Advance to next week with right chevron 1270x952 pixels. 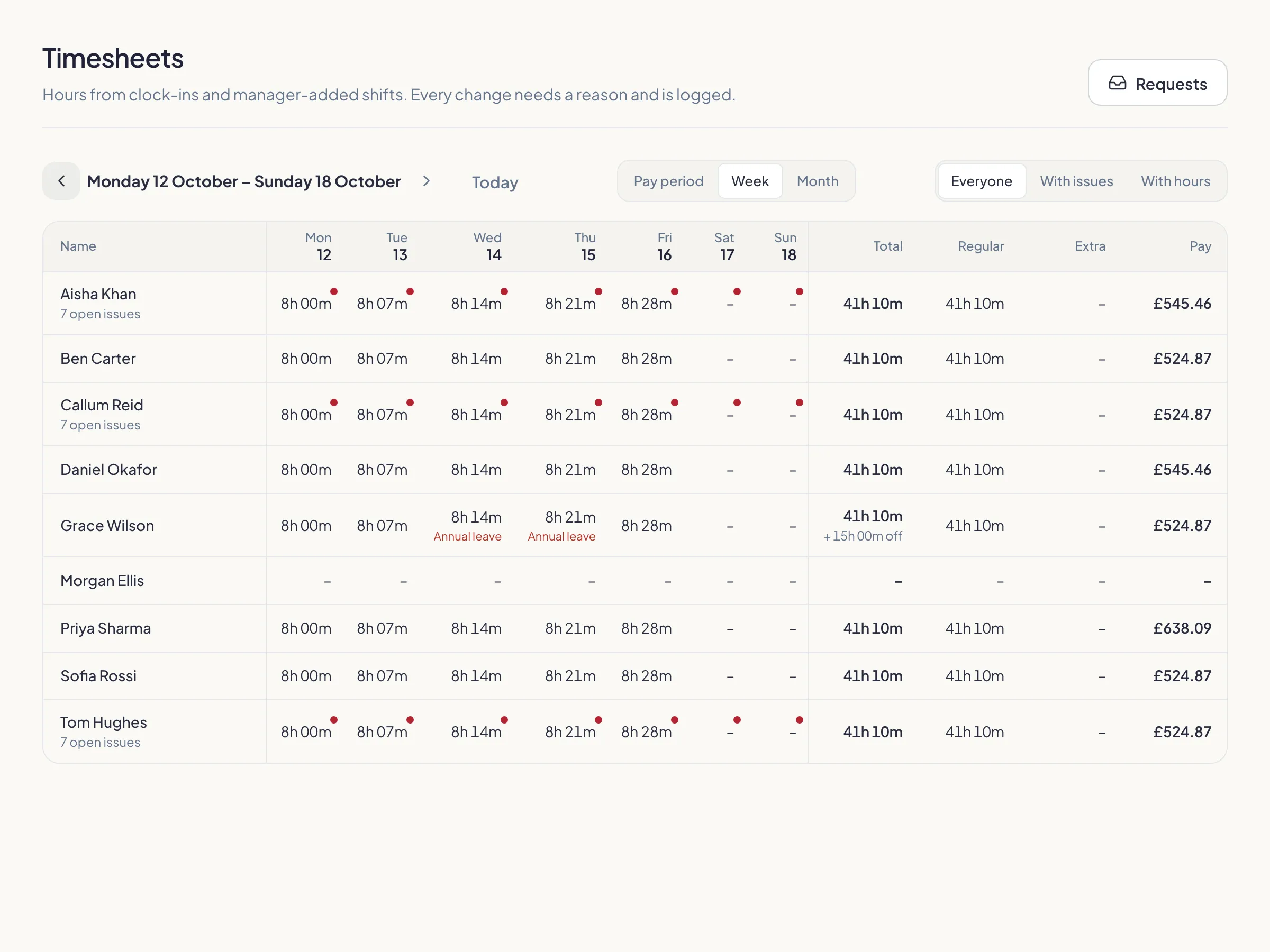(x=426, y=181)
